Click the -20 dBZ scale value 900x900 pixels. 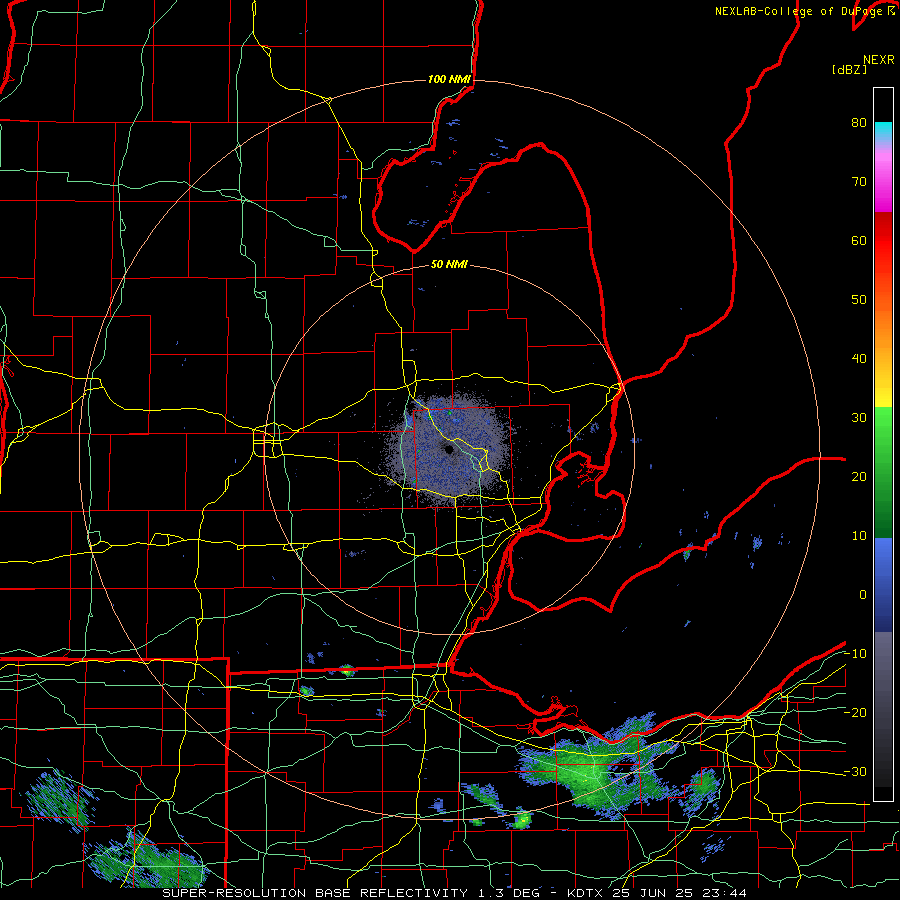[x=855, y=713]
